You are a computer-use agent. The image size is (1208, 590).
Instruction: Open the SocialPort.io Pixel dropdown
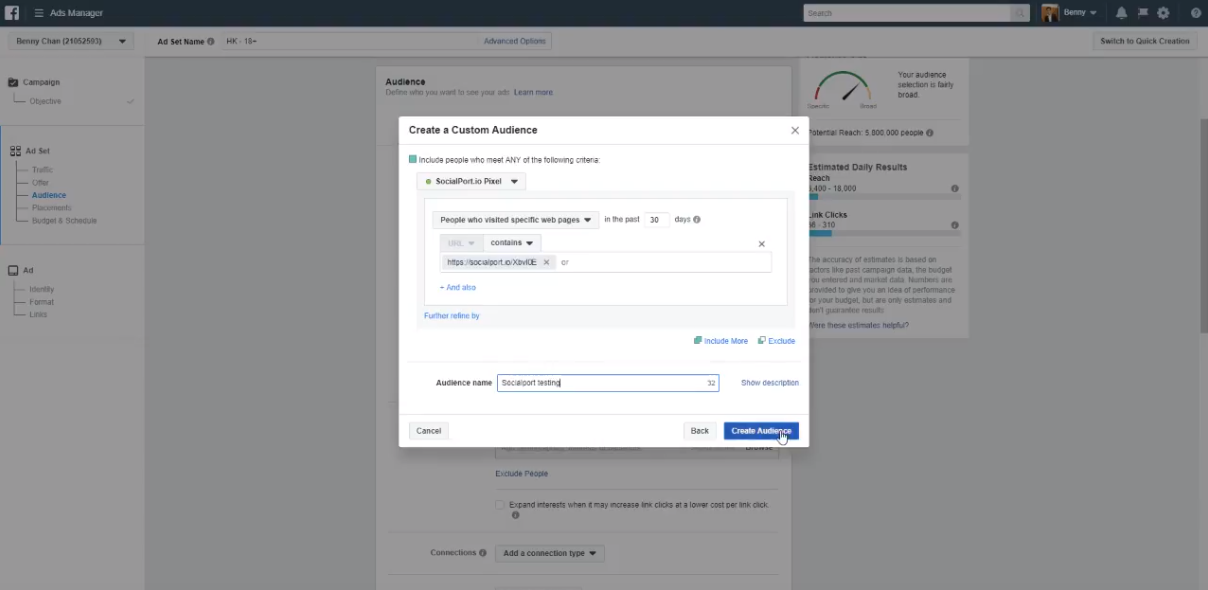point(471,182)
